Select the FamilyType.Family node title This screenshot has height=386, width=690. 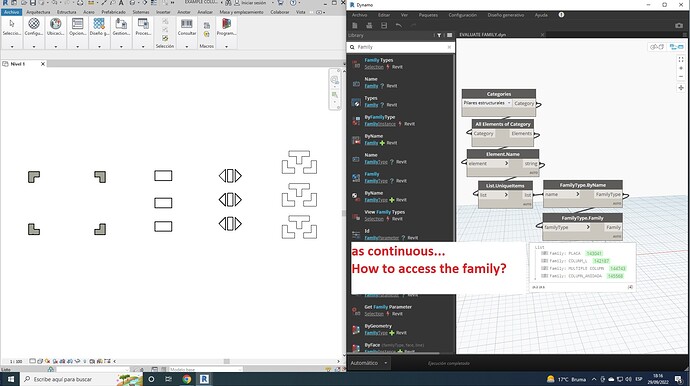click(582, 218)
